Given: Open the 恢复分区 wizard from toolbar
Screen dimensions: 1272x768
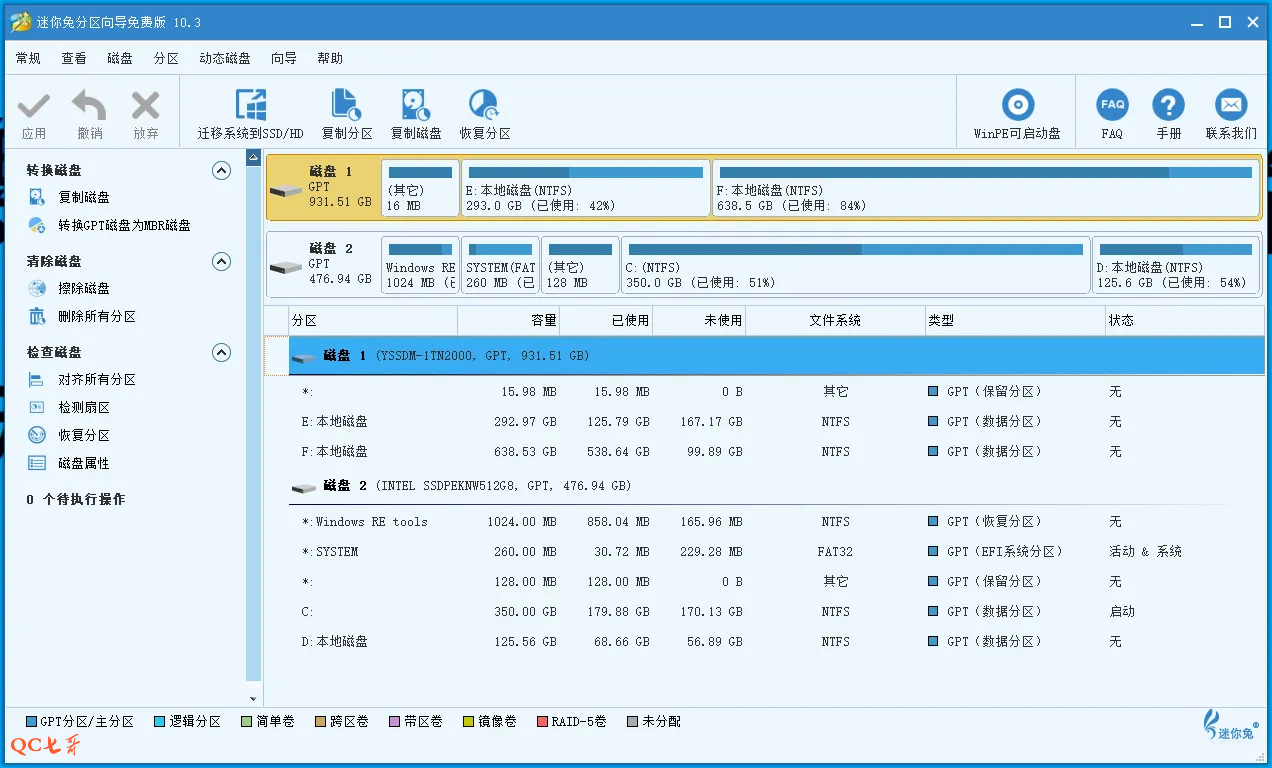Looking at the screenshot, I should [x=484, y=105].
